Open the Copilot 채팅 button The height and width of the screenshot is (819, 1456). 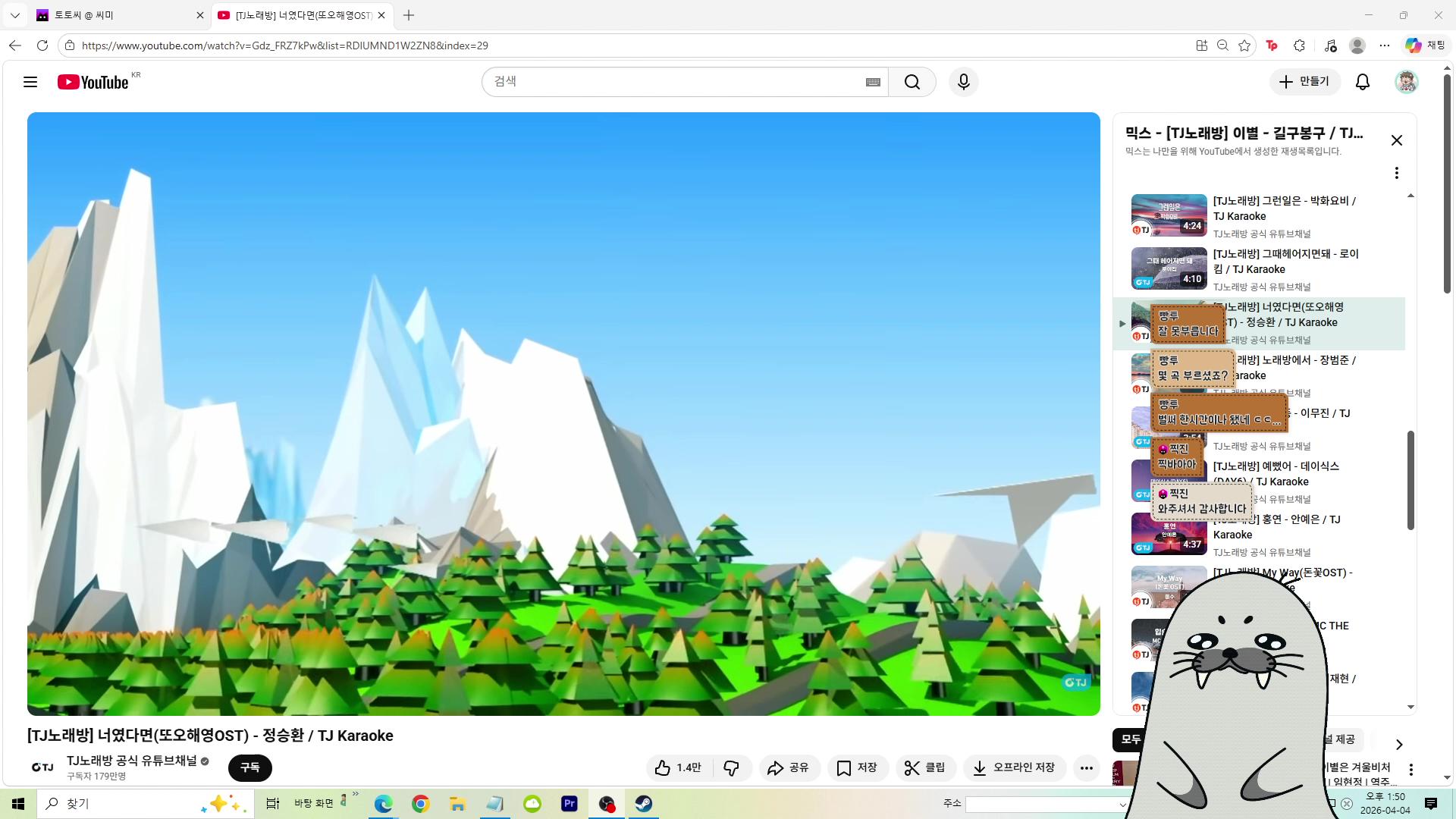pyautogui.click(x=1426, y=45)
